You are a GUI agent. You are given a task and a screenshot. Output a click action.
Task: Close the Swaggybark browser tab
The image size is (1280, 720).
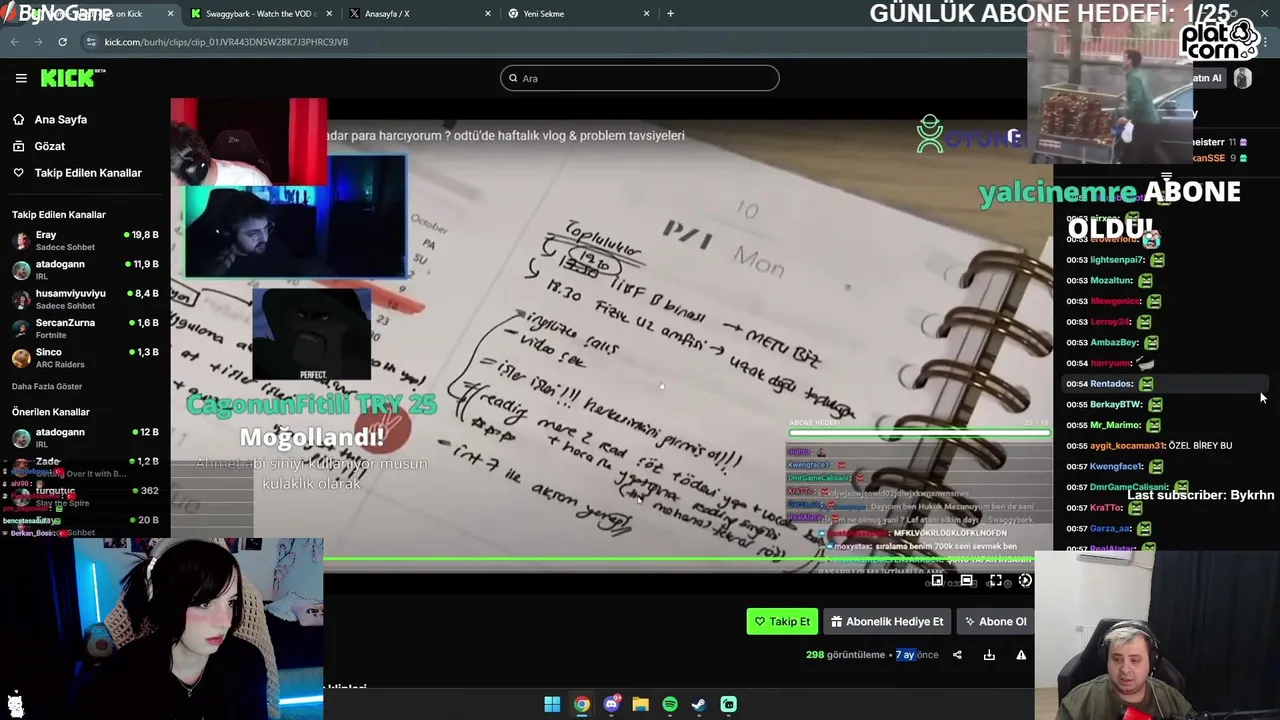click(329, 14)
